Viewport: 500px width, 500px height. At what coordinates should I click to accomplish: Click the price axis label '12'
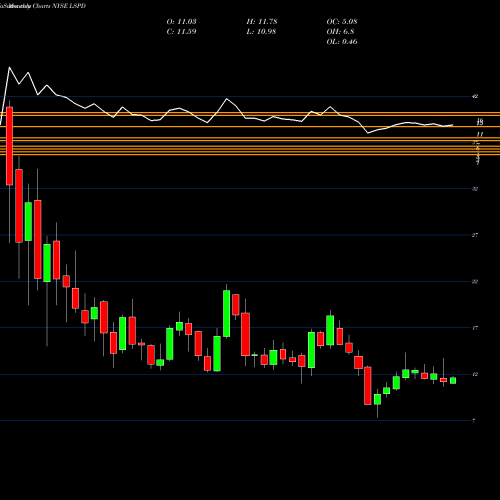[x=475, y=374]
